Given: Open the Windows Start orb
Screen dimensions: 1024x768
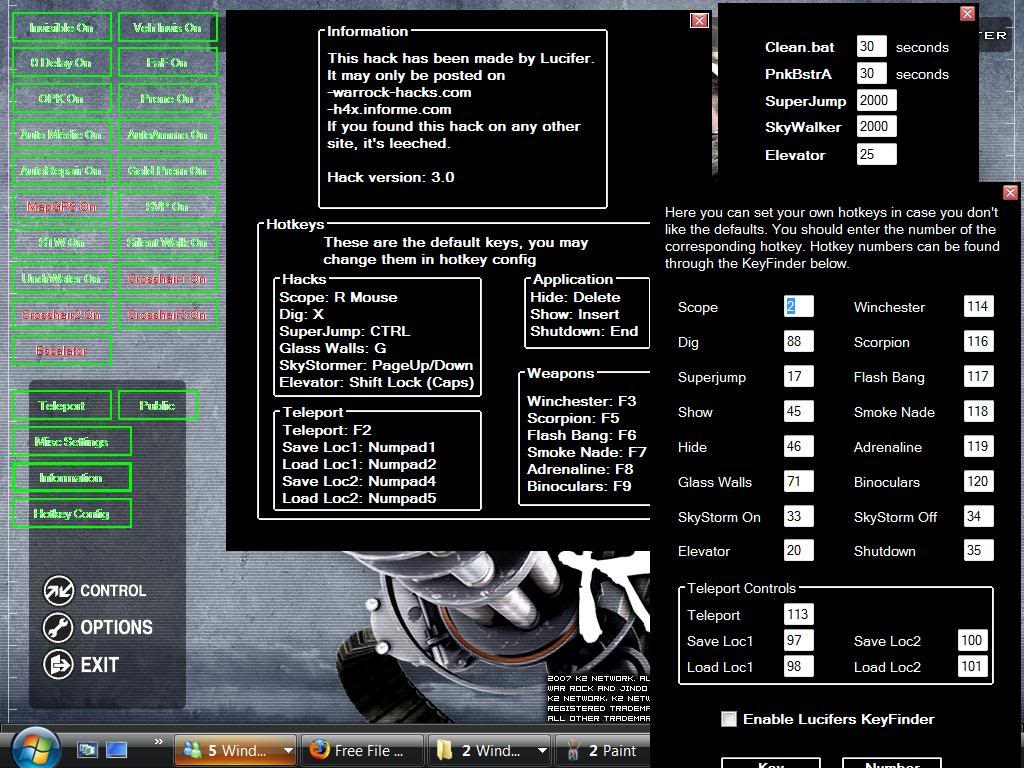Looking at the screenshot, I should (35, 748).
